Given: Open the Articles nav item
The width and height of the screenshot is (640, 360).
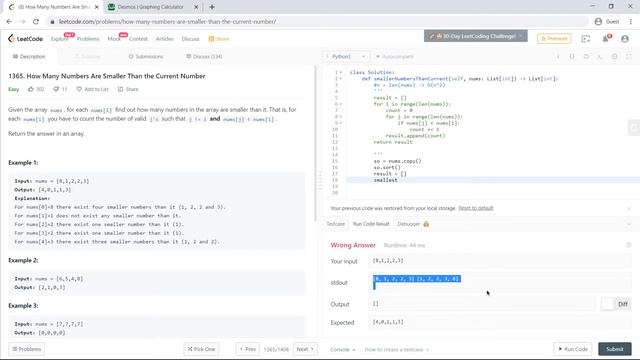Looking at the screenshot, I should pos(164,39).
